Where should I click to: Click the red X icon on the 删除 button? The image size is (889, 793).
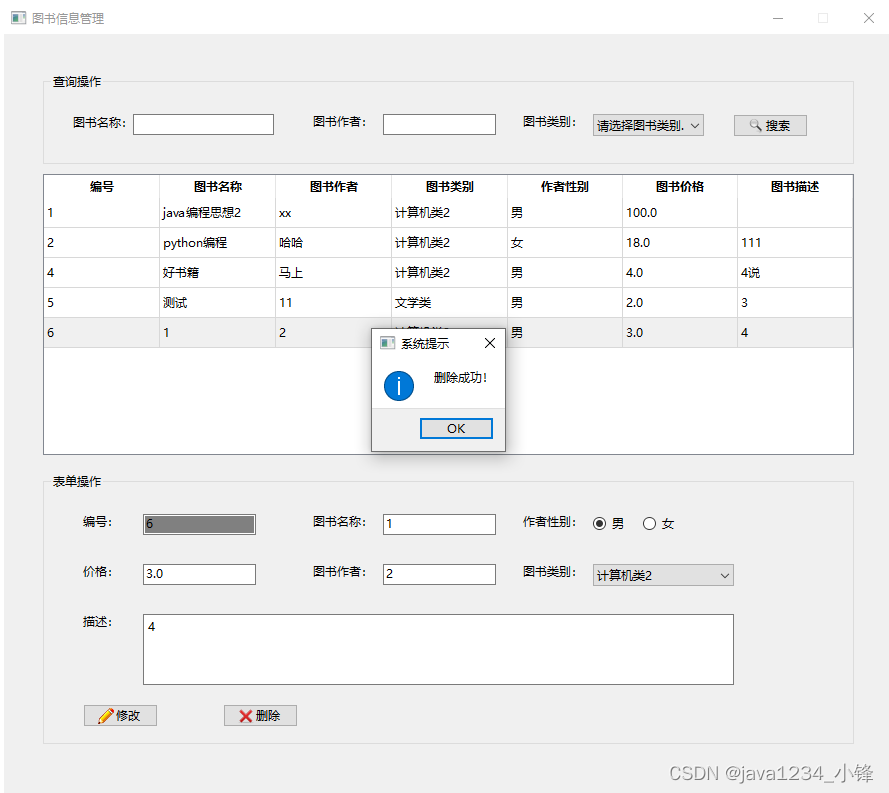pos(246,715)
